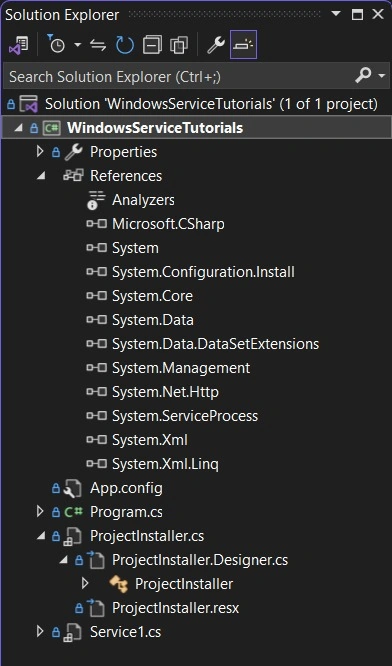Click the App.config file icon
Viewport: 392px width, 666px height.
click(x=73, y=488)
